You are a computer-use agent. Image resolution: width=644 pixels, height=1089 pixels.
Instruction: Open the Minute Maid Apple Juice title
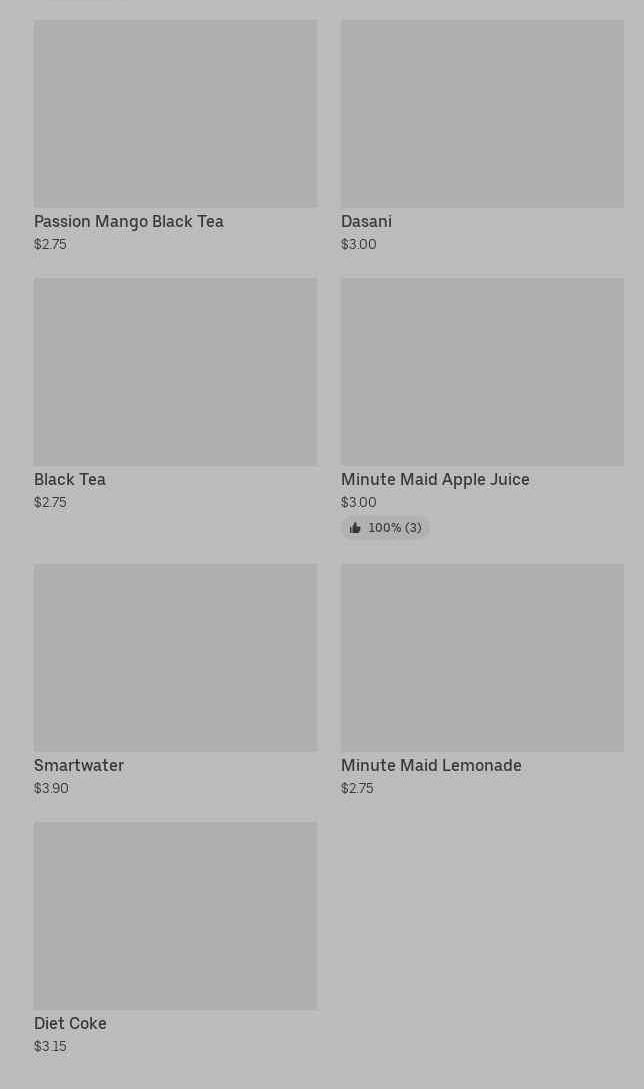435,479
